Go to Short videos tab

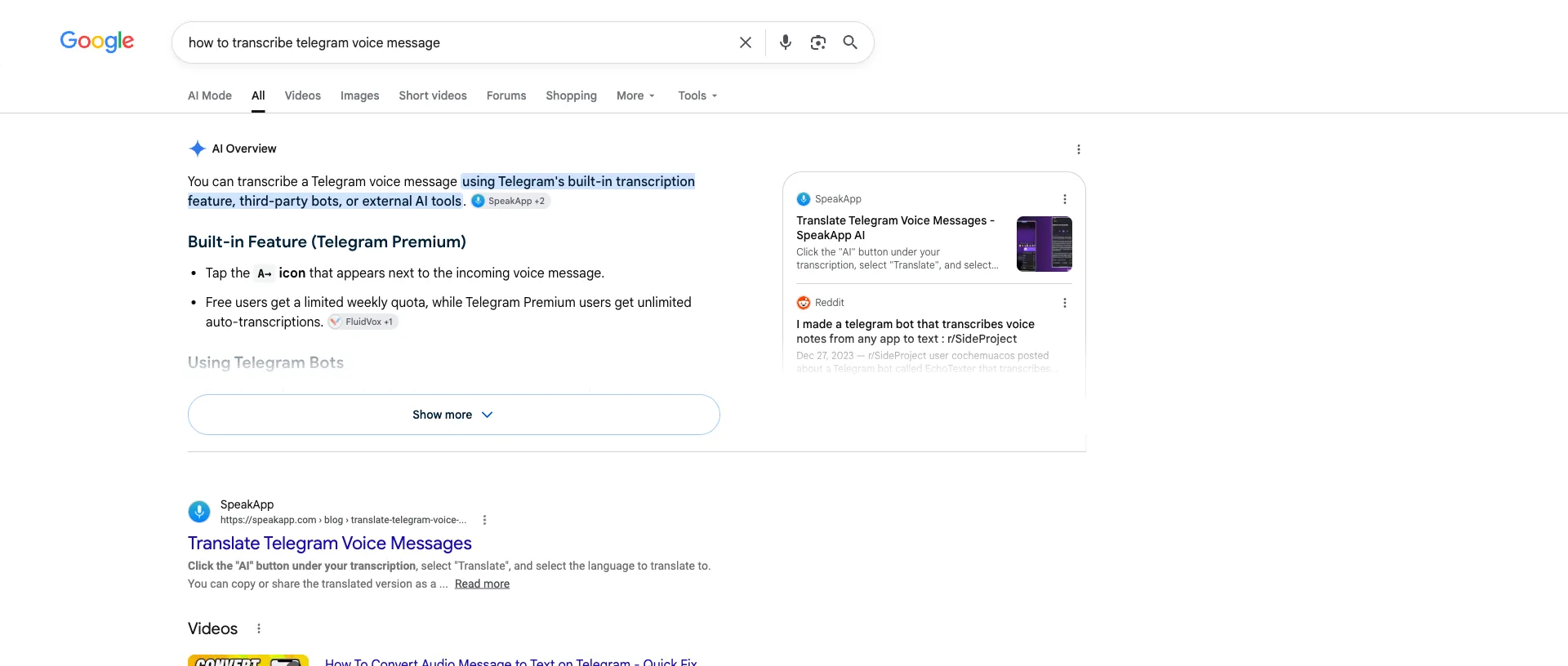coord(433,95)
